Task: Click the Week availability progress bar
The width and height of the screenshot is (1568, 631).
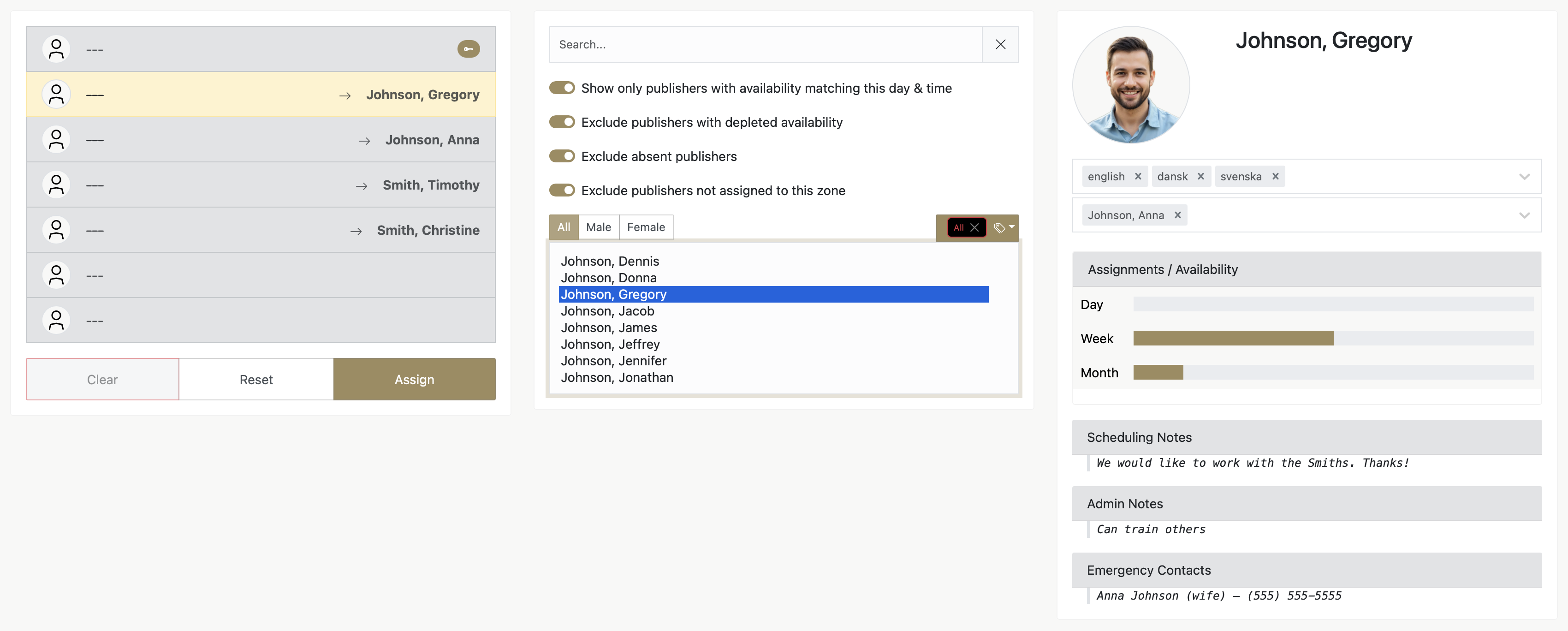Action: [x=1332, y=339]
